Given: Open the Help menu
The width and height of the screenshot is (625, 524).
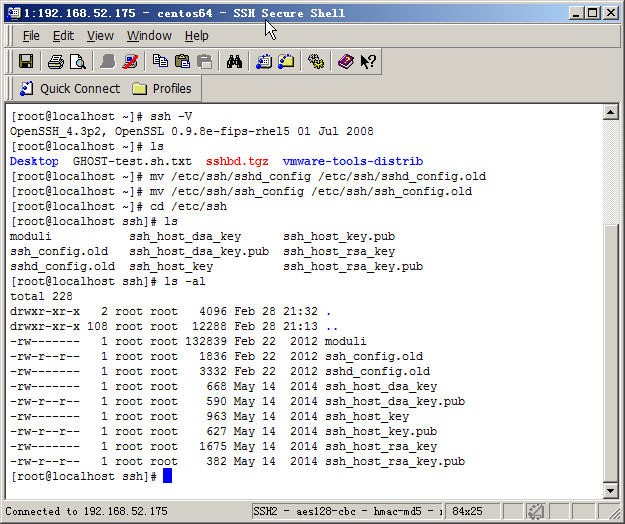Looking at the screenshot, I should click(x=197, y=36).
